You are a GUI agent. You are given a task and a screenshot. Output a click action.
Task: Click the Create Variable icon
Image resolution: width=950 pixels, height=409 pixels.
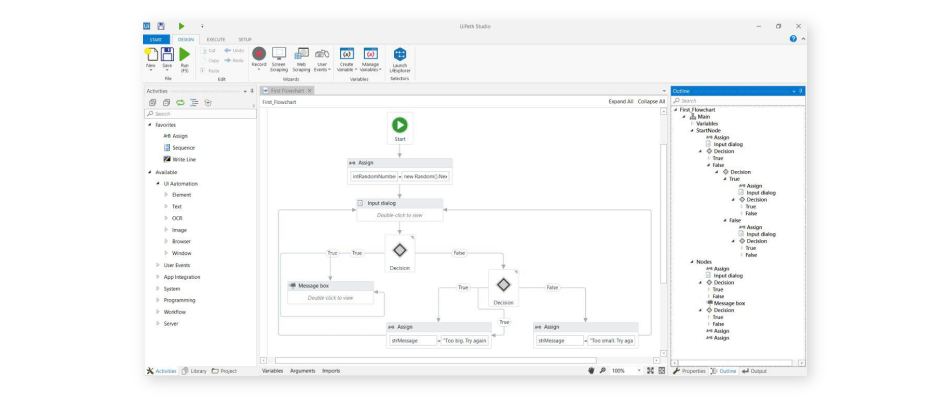point(347,53)
